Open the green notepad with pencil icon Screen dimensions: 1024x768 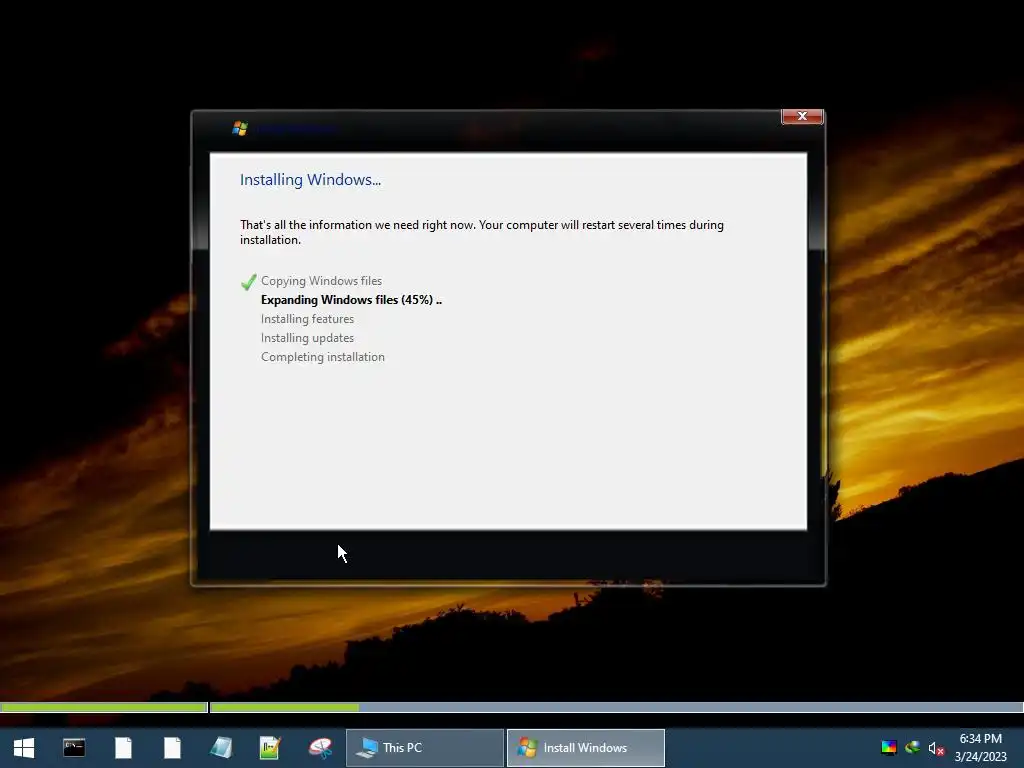[x=270, y=748]
